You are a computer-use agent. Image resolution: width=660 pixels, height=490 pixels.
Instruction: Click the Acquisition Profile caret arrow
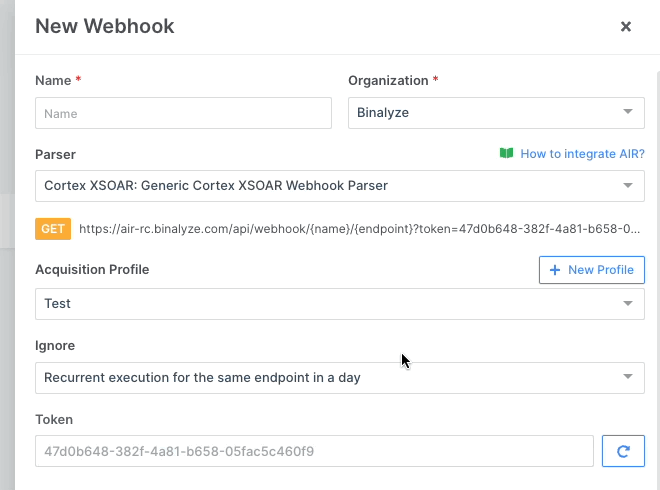tap(627, 304)
